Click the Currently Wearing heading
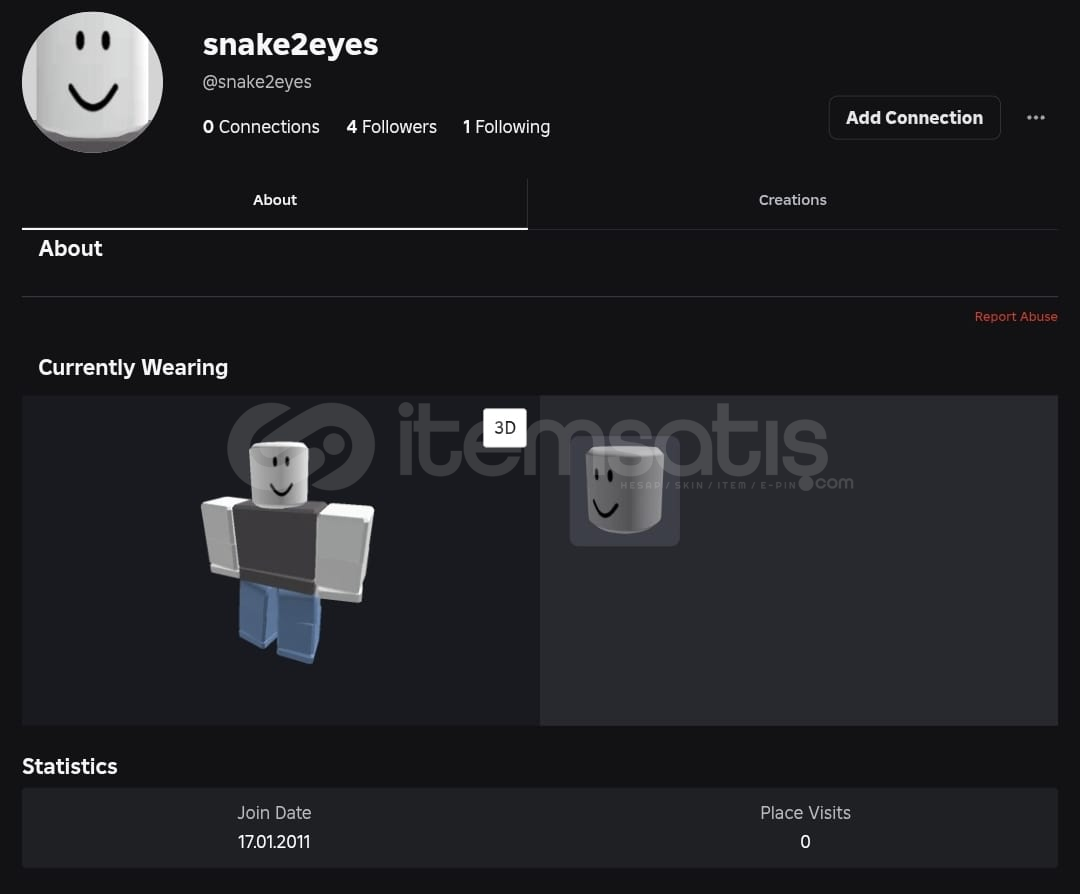The image size is (1080, 894). pyautogui.click(x=133, y=368)
